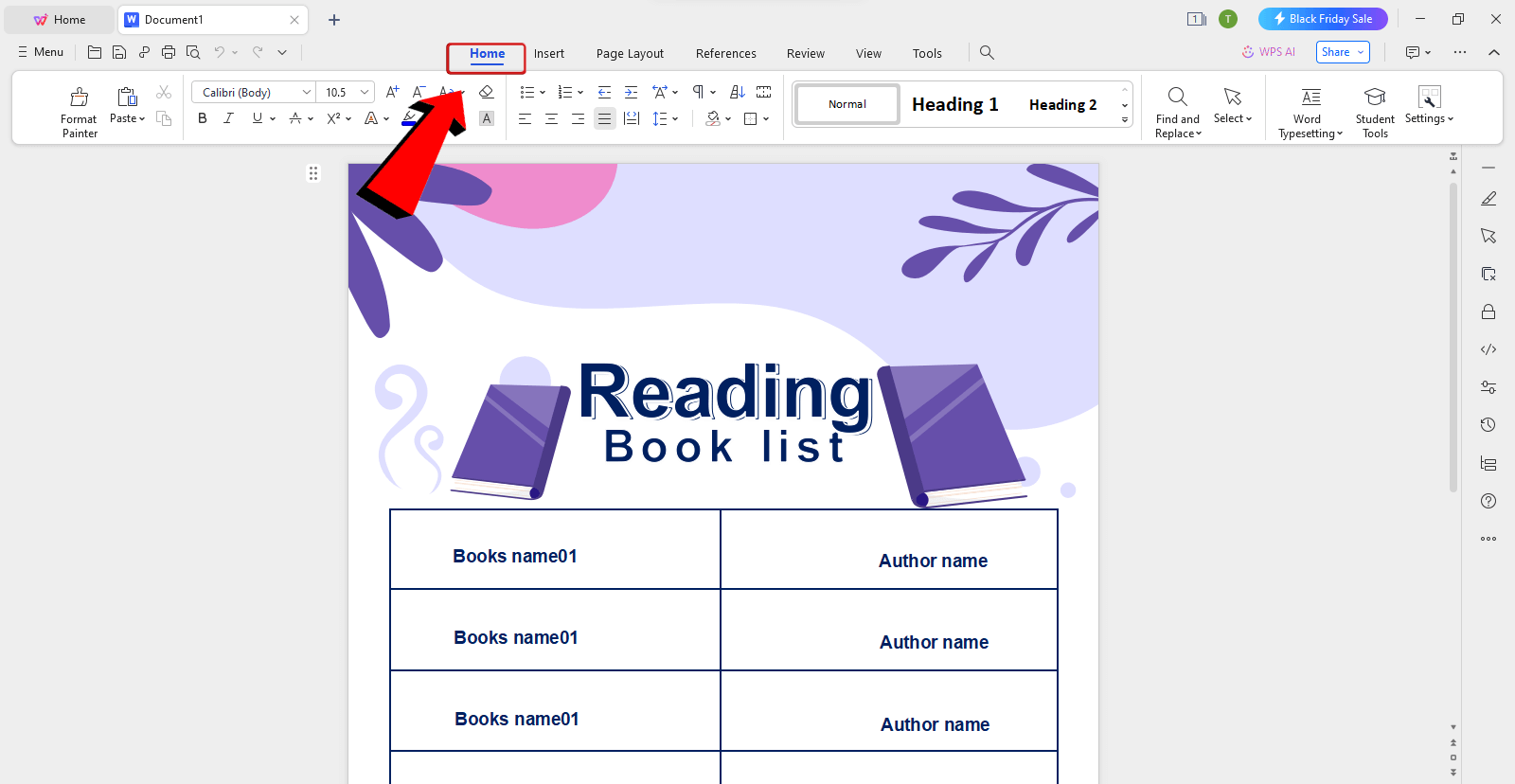Expand bullet list dropdown arrow

pos(543,93)
